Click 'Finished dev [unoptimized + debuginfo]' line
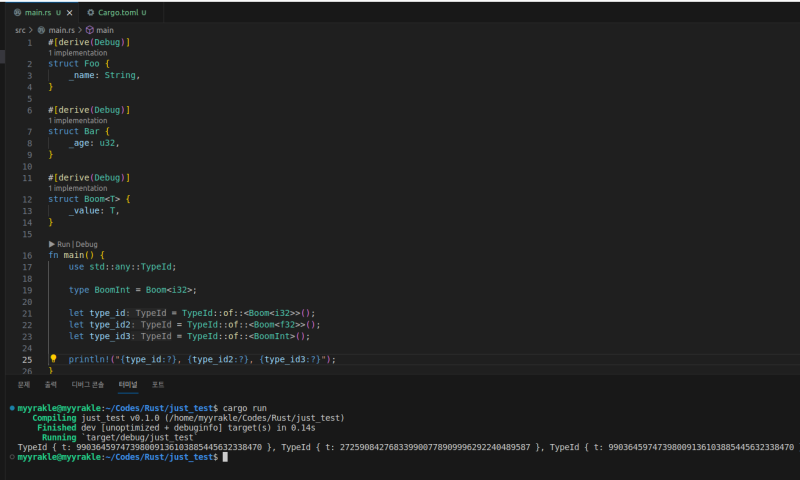800x480 pixels. pyautogui.click(x=176, y=427)
